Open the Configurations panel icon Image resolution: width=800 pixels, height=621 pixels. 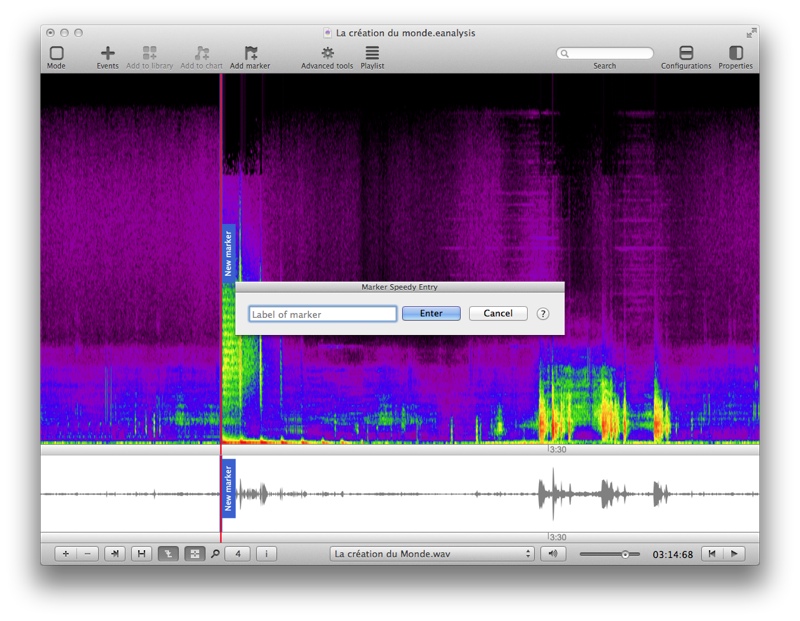pyautogui.click(x=686, y=53)
